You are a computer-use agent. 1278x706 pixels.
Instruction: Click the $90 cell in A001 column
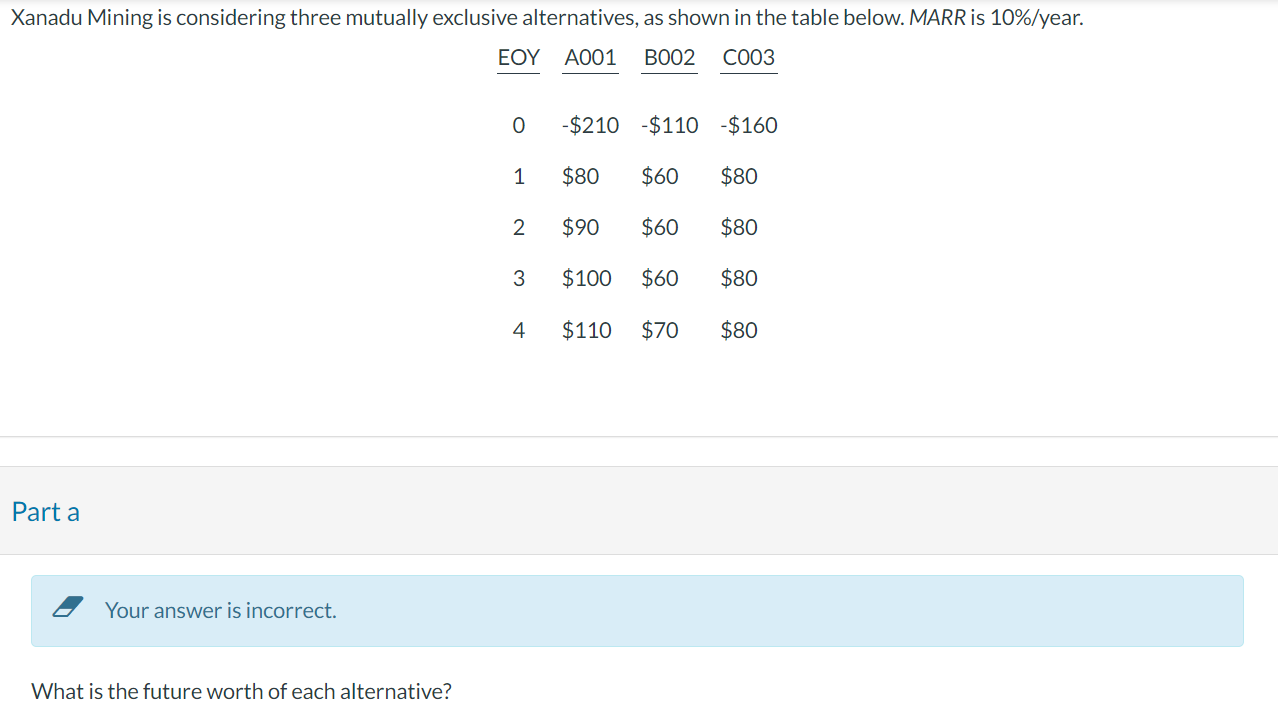click(x=580, y=227)
